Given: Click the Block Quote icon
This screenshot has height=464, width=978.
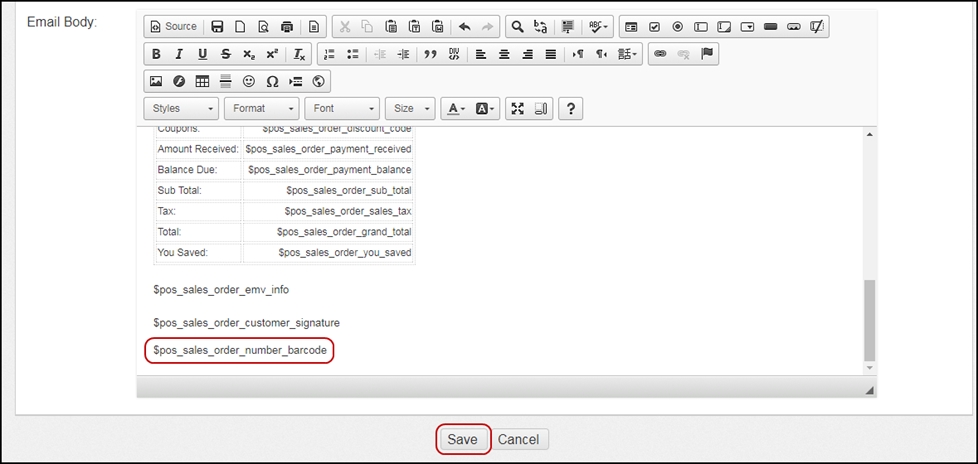Looking at the screenshot, I should pos(430,54).
